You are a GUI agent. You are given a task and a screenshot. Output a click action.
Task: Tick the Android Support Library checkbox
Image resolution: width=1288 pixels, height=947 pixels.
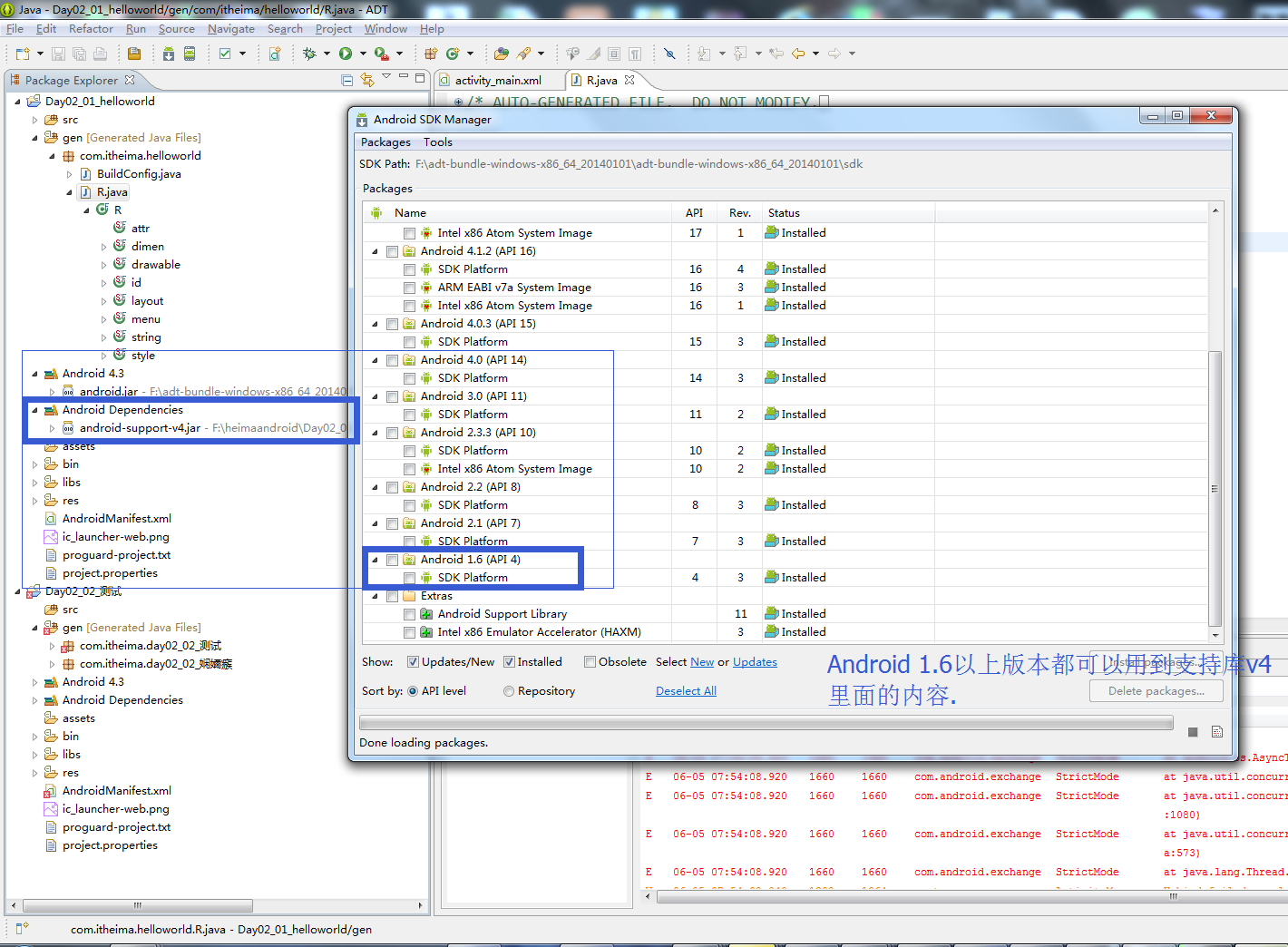pos(409,614)
